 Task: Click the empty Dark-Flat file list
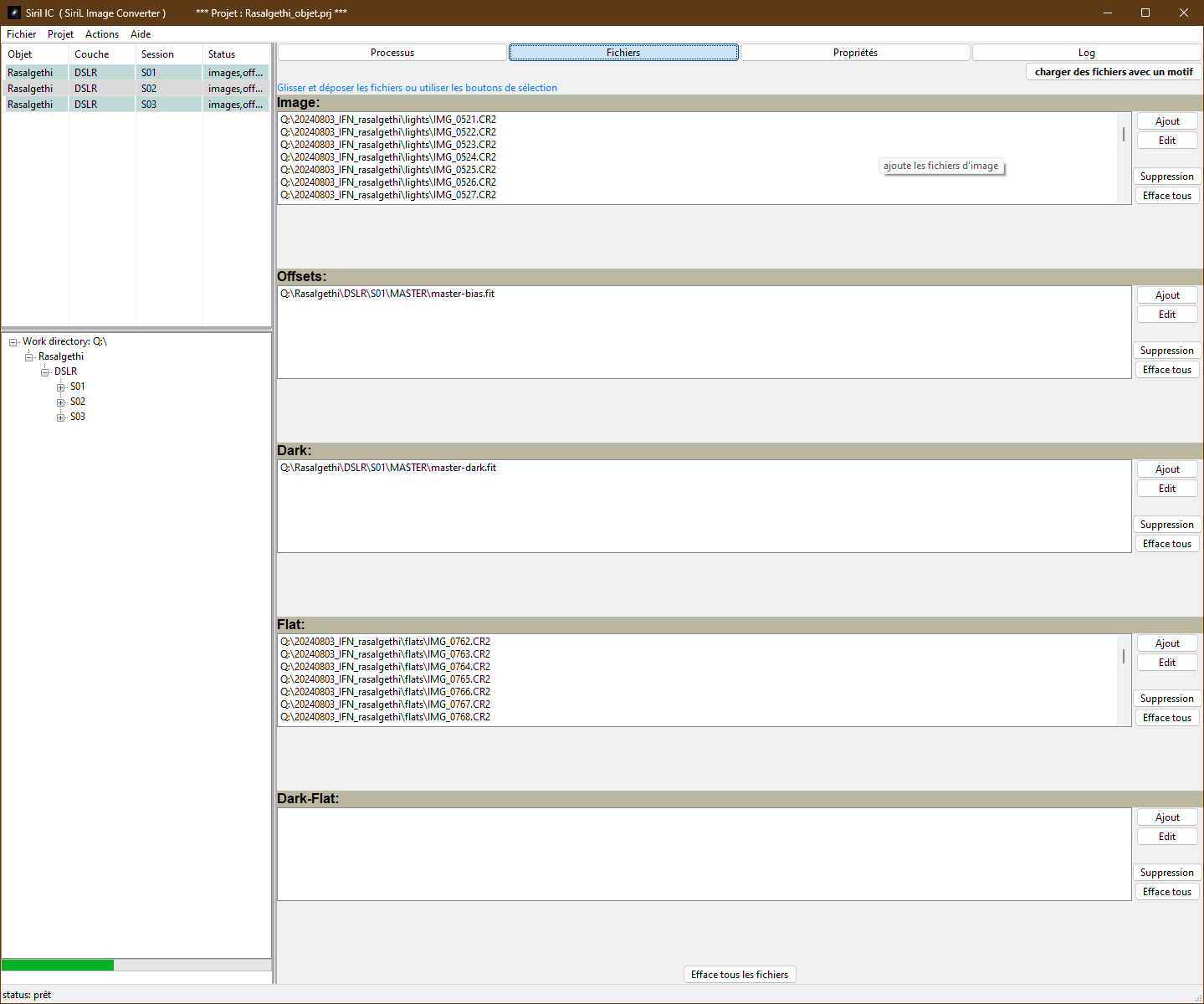(704, 854)
